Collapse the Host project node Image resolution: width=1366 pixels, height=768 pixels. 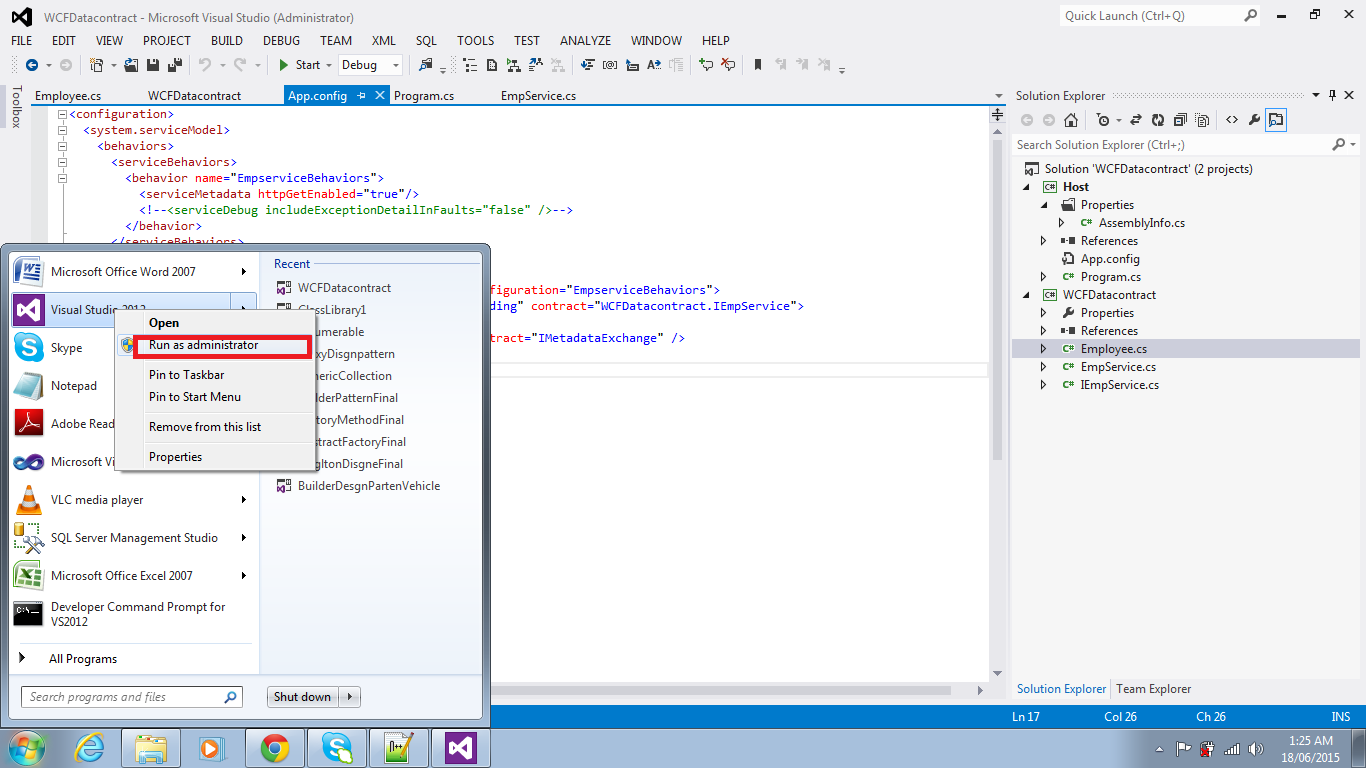click(1026, 187)
